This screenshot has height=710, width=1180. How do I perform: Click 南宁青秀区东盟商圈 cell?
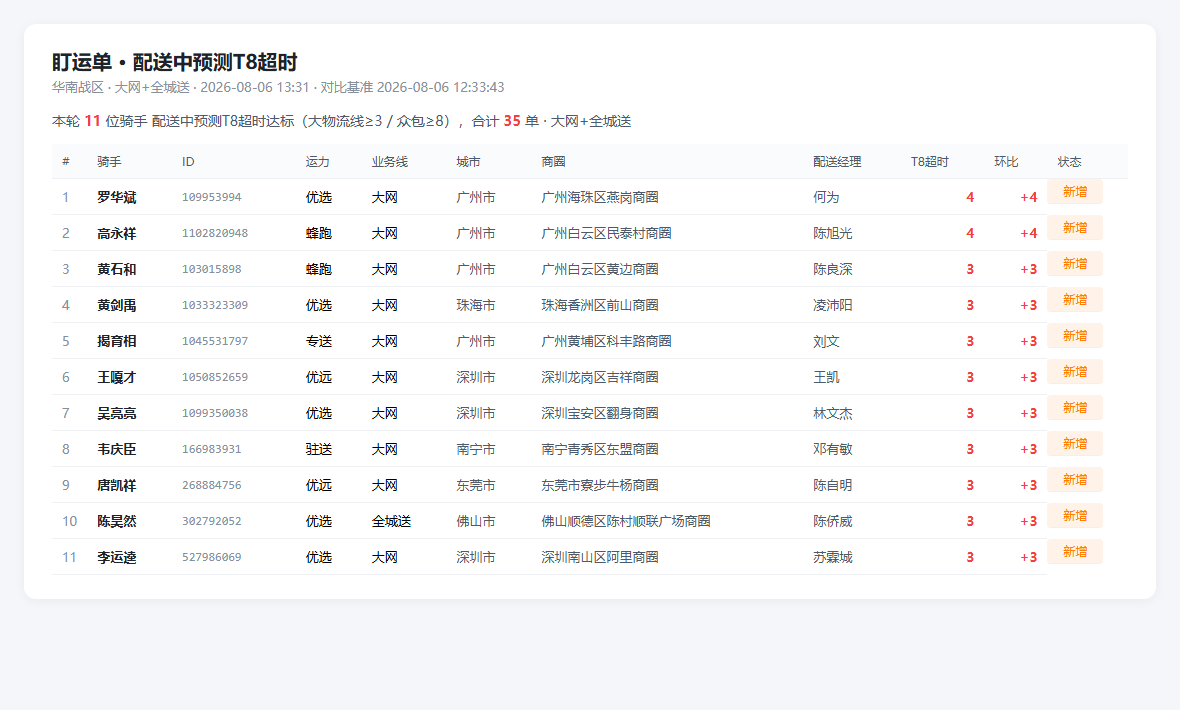600,449
